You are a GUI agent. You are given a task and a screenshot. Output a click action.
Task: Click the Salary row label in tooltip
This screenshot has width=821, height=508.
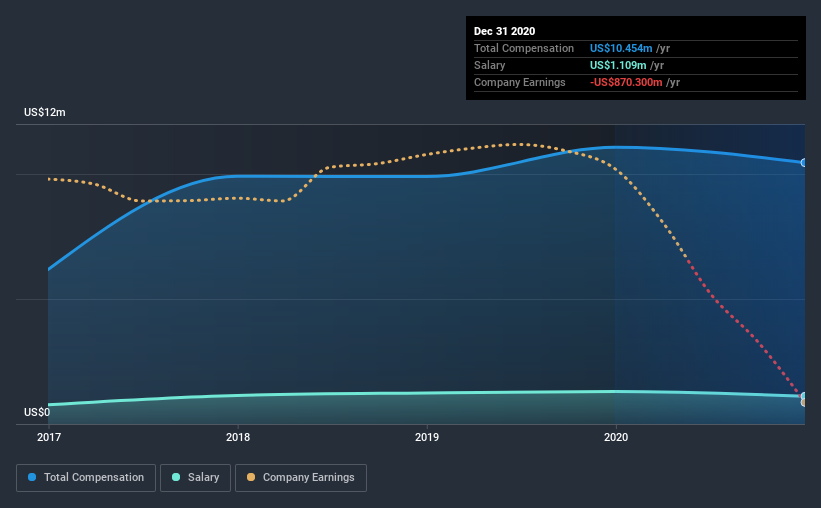(x=490, y=65)
